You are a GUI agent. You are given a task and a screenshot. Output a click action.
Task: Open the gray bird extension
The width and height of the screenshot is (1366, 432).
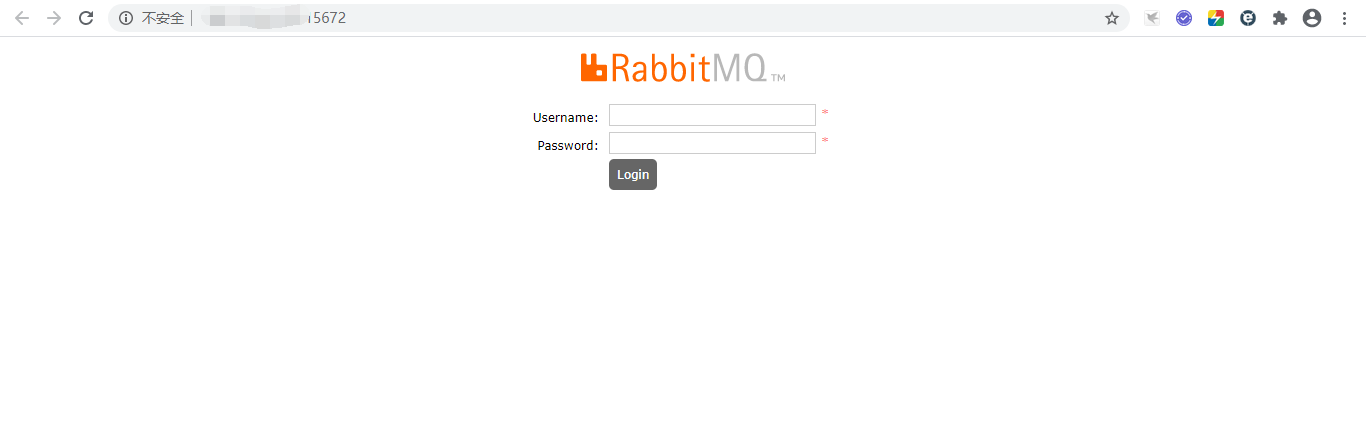[1152, 18]
